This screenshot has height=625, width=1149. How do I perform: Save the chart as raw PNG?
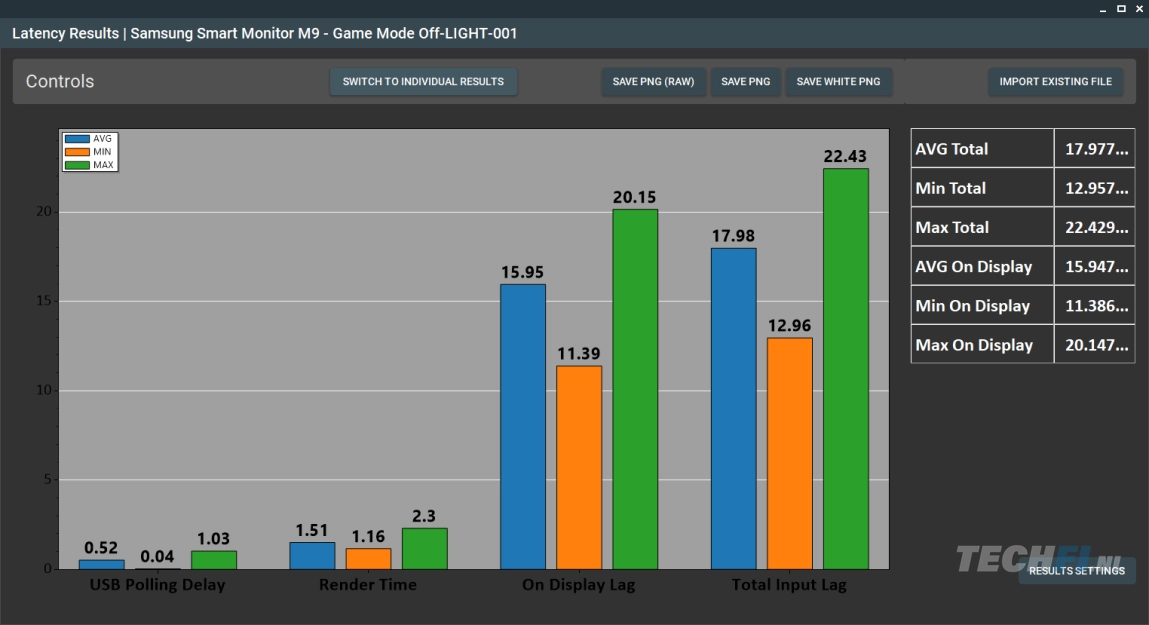[x=653, y=81]
